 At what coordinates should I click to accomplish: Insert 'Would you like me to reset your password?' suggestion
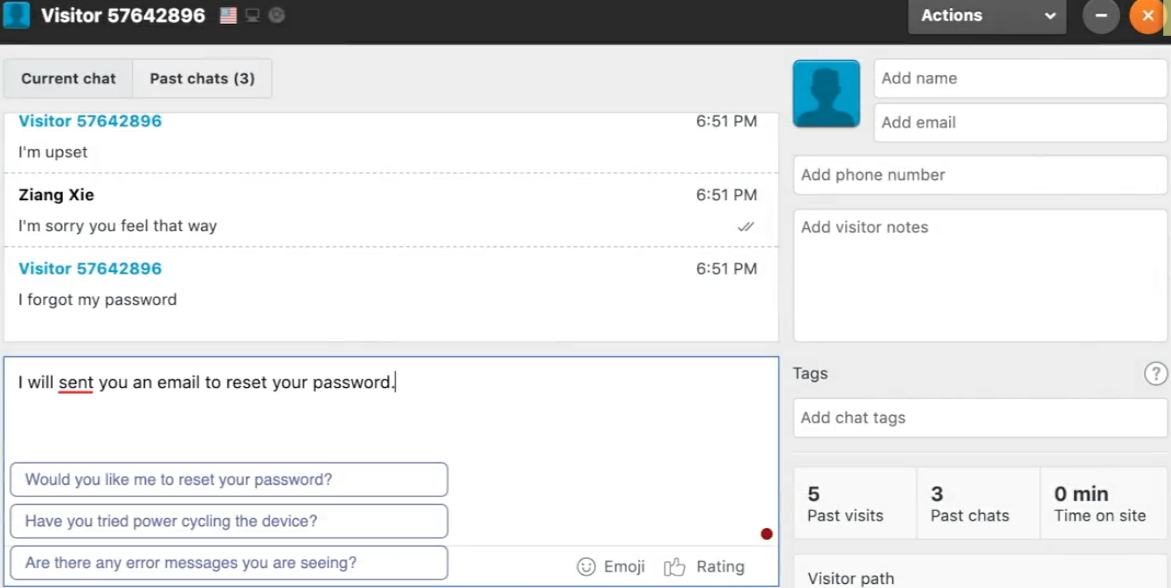pos(229,480)
